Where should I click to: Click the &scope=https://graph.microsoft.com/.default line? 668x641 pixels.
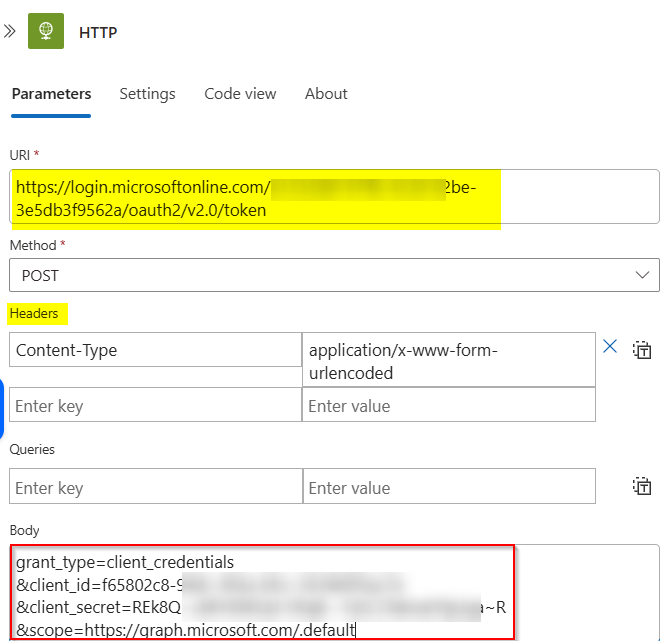pyautogui.click(x=186, y=630)
